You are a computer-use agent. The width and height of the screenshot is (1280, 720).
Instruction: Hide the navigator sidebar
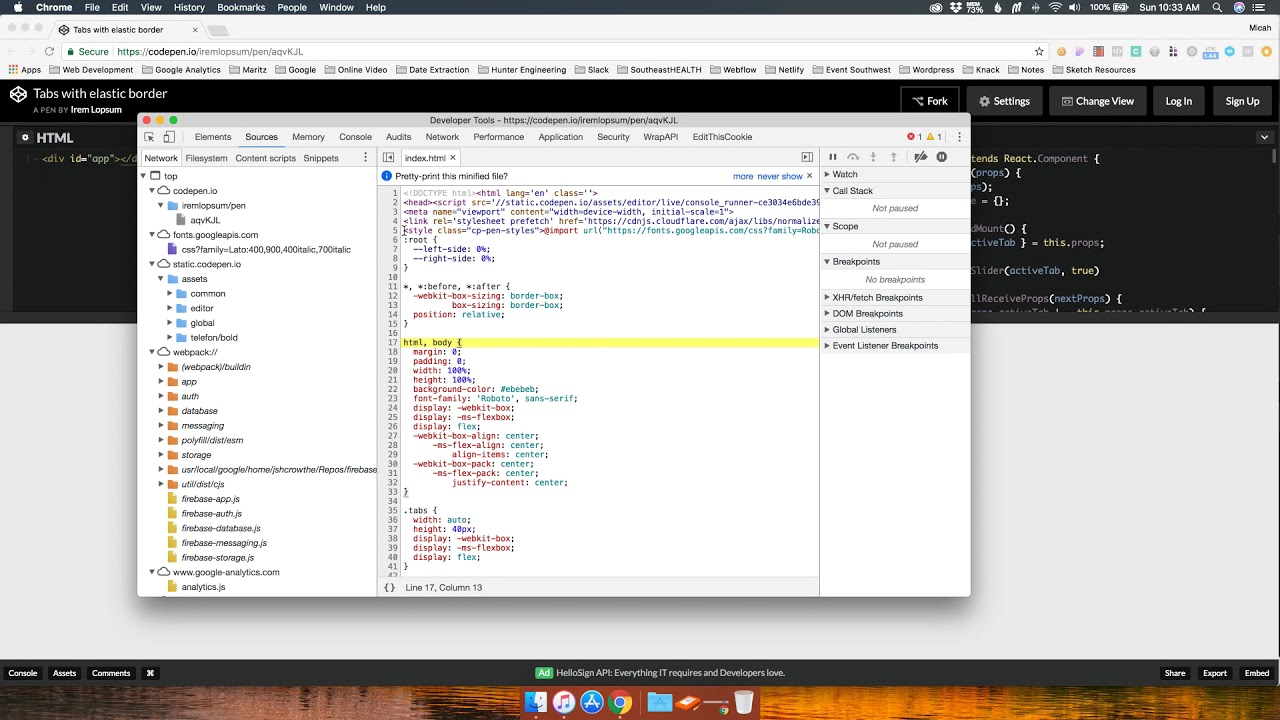click(388, 158)
